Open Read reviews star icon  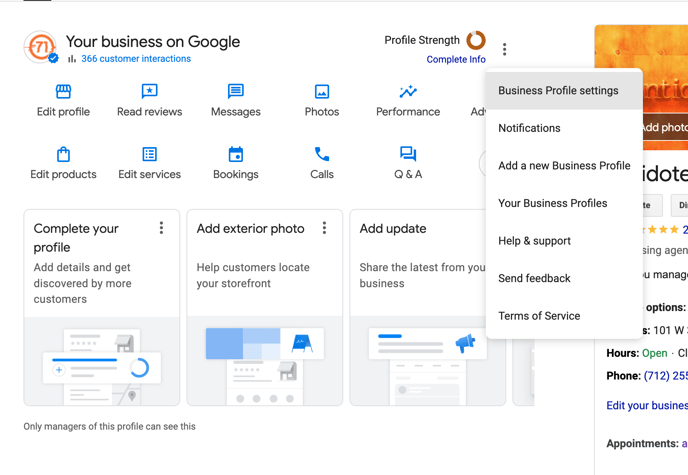pos(149,92)
